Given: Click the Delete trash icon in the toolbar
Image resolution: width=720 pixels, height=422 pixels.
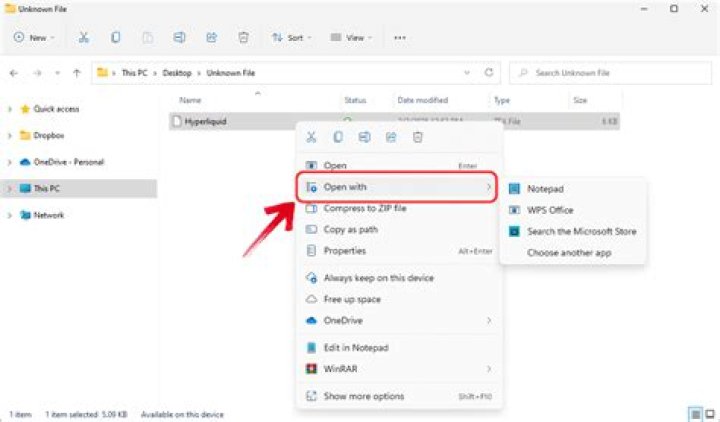Looking at the screenshot, I should (x=243, y=37).
